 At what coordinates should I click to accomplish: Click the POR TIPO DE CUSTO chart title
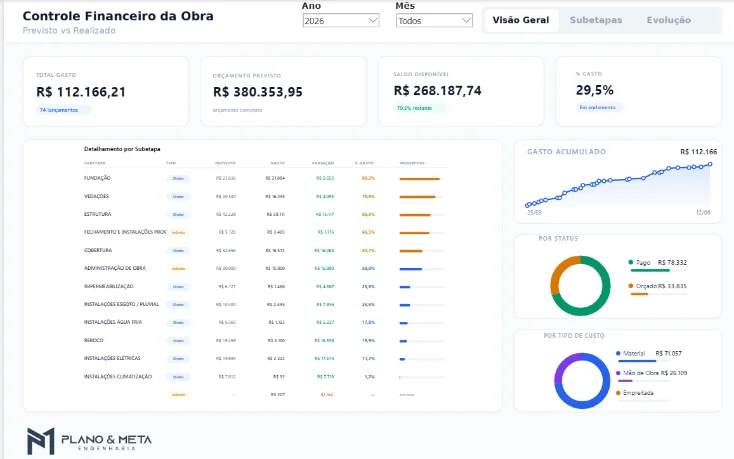pos(574,335)
